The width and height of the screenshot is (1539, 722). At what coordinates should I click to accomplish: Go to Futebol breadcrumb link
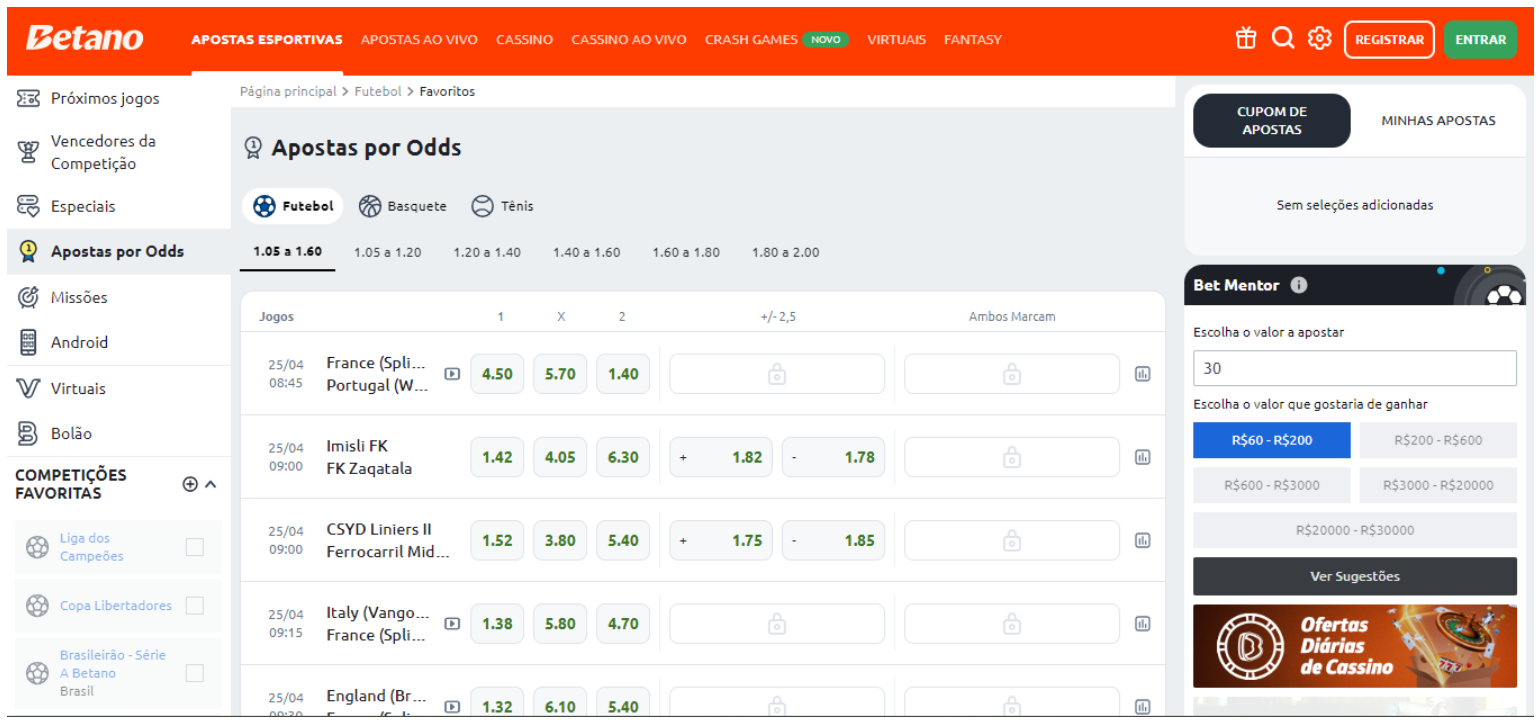(x=378, y=91)
